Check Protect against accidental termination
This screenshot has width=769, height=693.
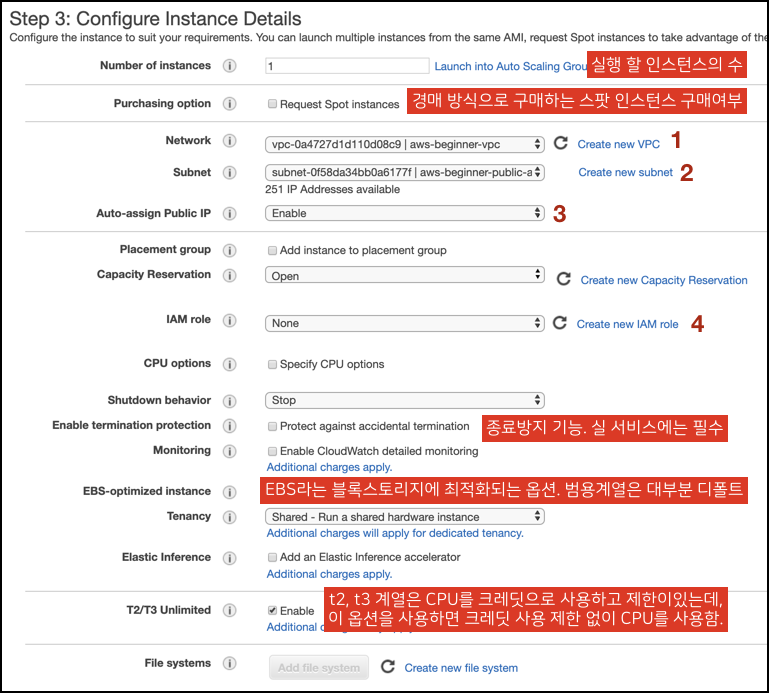[272, 426]
